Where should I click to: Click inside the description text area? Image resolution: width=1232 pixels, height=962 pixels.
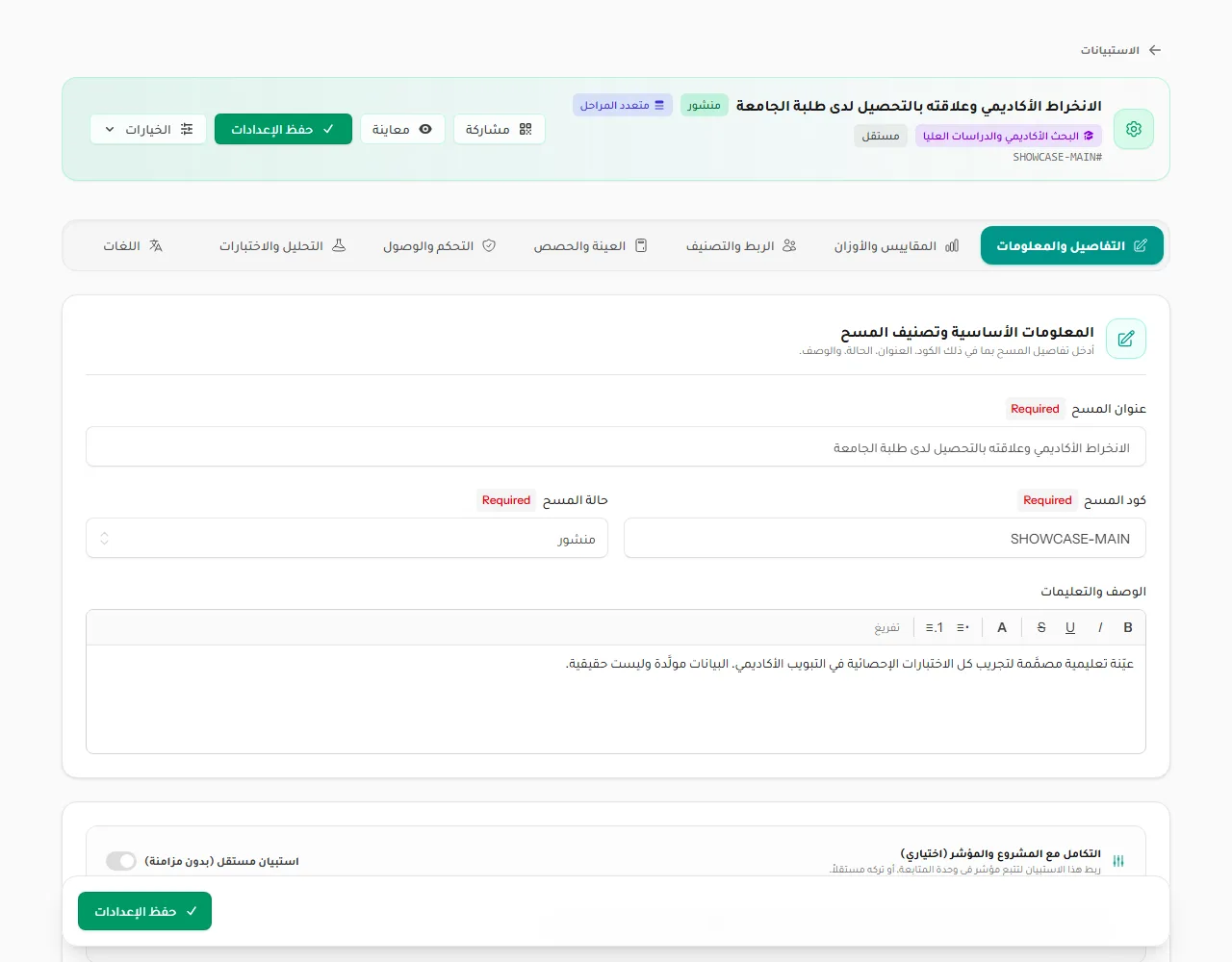pyautogui.click(x=616, y=699)
